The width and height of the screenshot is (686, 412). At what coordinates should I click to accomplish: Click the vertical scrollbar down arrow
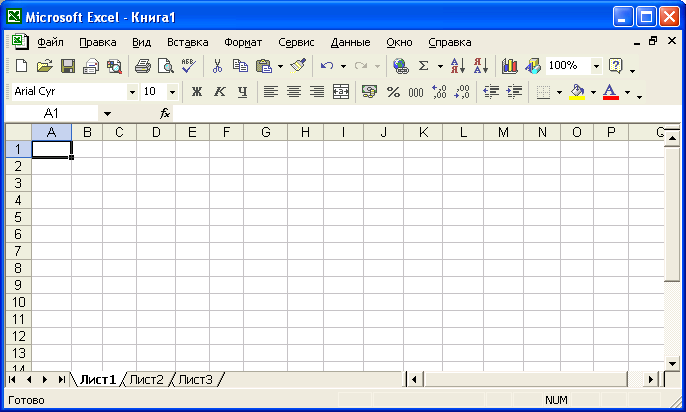coord(672,363)
